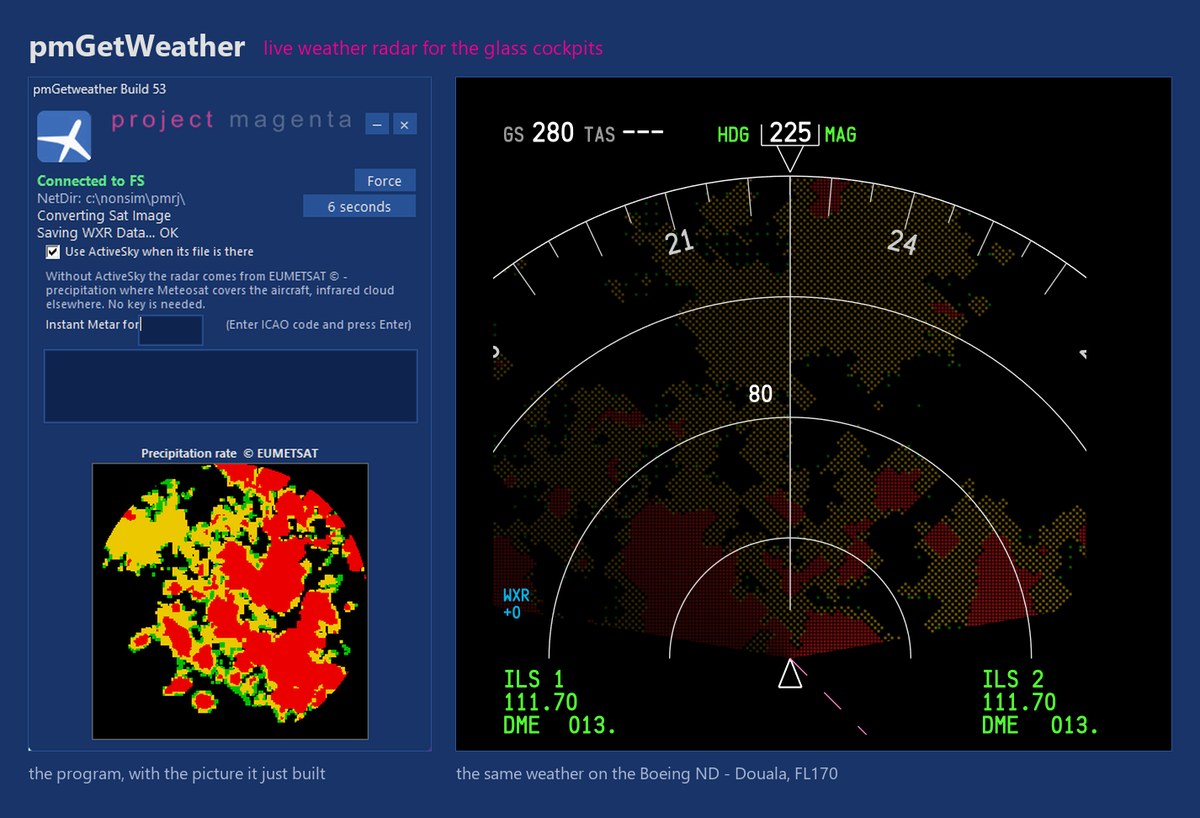Close the pmGetWeather program window
The height and width of the screenshot is (818, 1200).
coord(404,124)
